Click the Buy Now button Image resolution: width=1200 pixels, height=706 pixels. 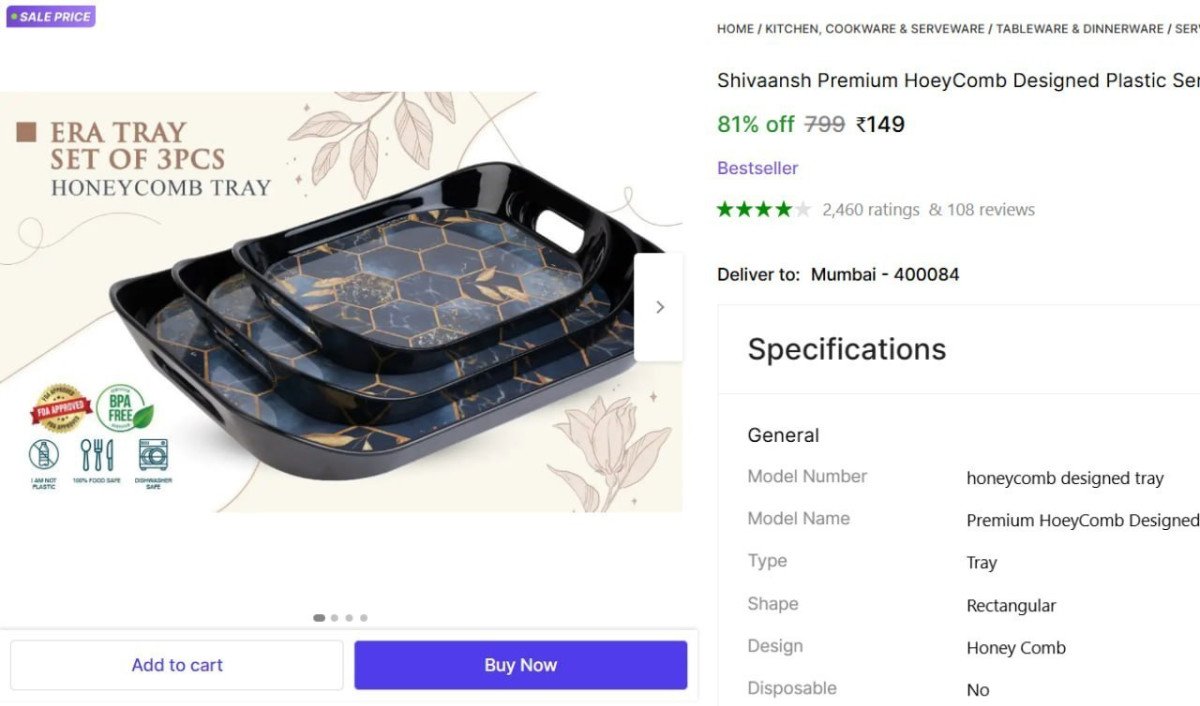coord(520,664)
